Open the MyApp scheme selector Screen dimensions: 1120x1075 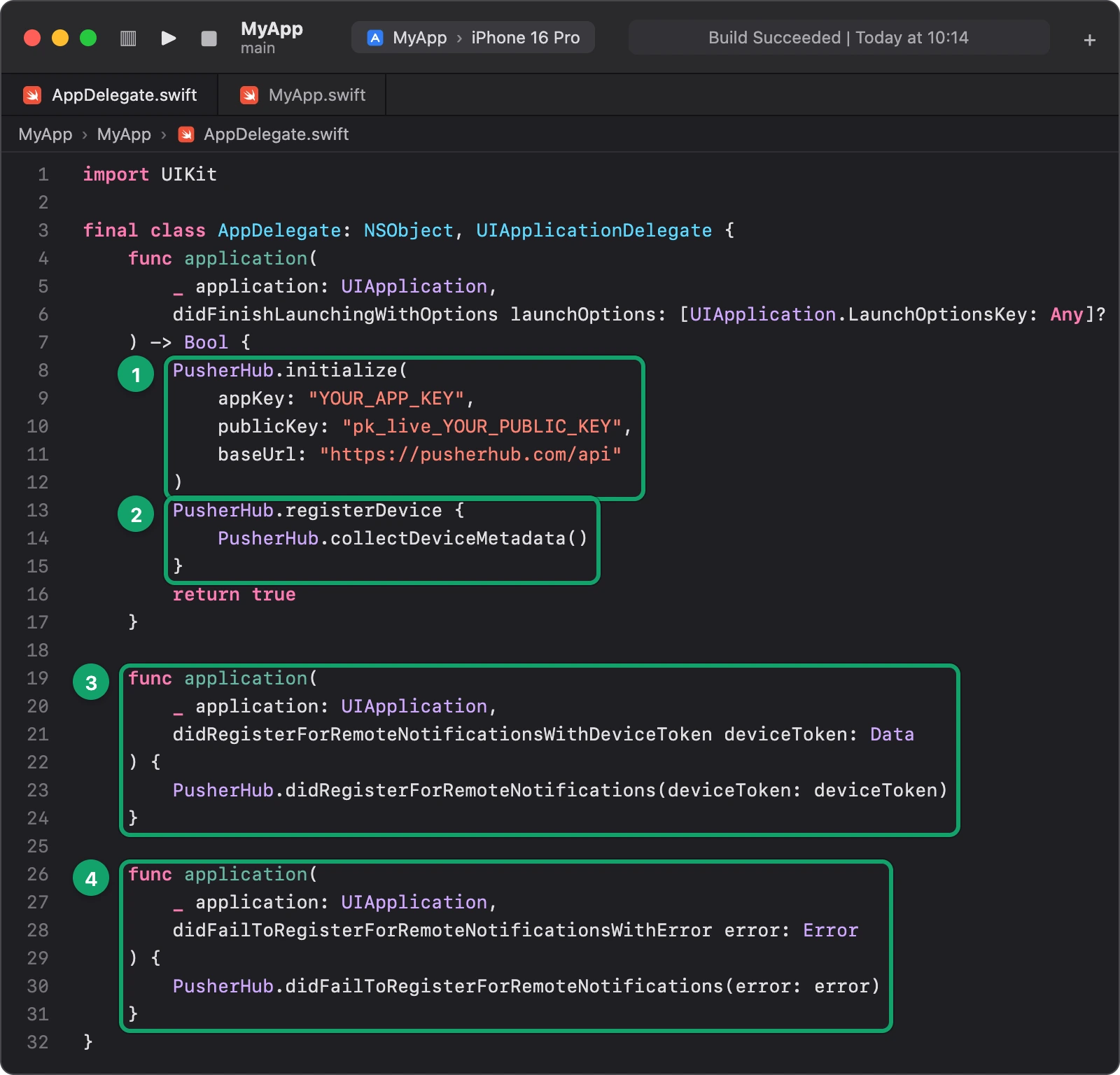pyautogui.click(x=419, y=38)
